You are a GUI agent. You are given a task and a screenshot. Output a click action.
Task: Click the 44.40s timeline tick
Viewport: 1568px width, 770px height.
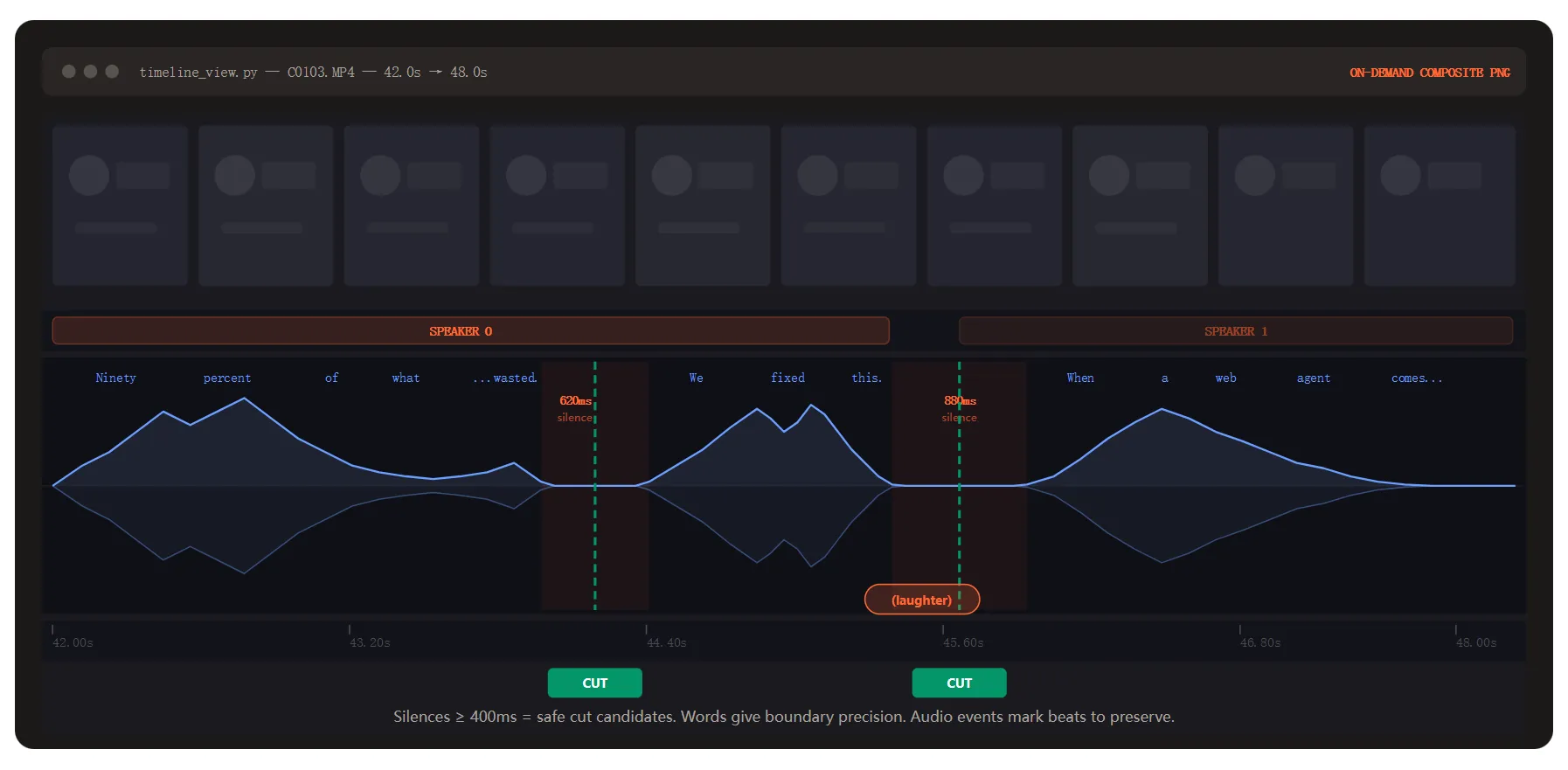(x=665, y=642)
